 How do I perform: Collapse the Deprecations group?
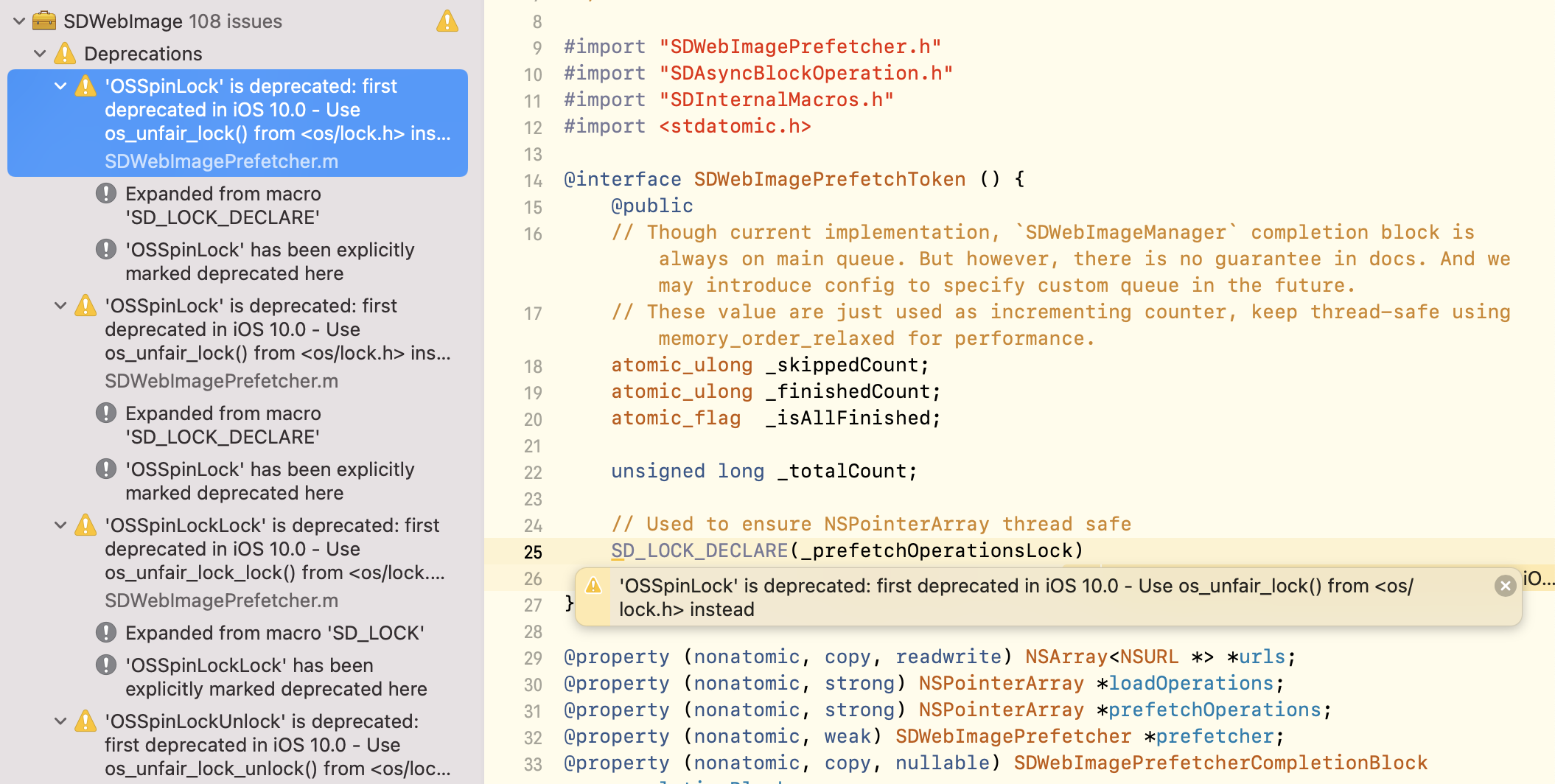coord(39,53)
